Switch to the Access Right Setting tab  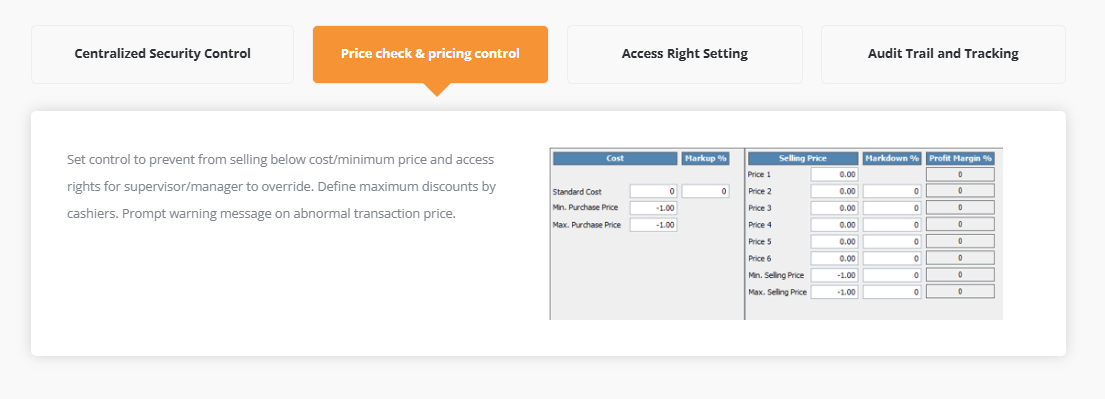click(x=684, y=54)
